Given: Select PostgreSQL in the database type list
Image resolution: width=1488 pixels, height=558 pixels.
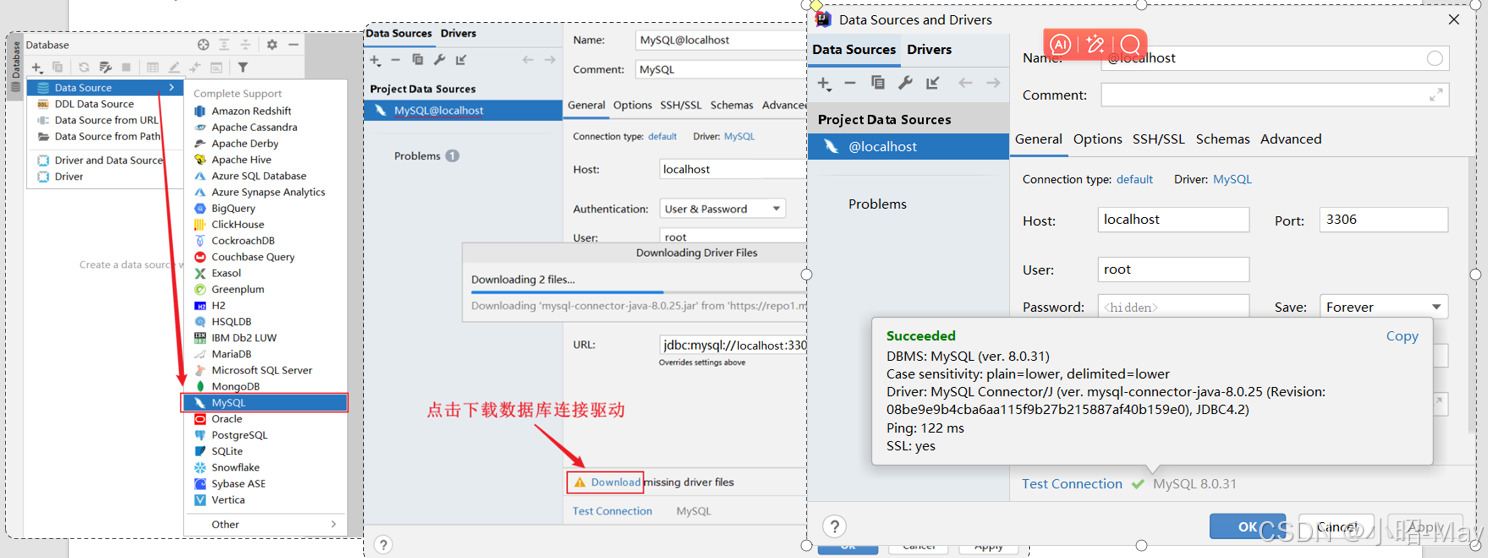Looking at the screenshot, I should (265, 435).
